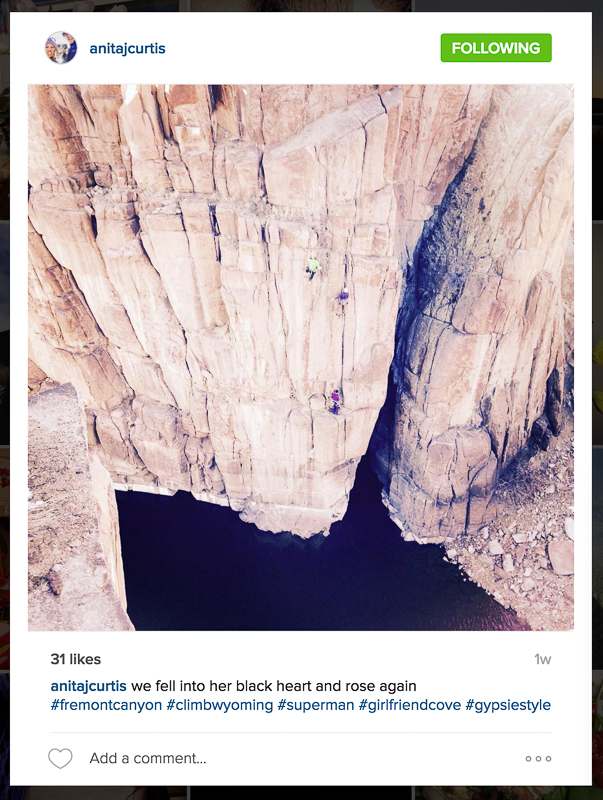Image resolution: width=603 pixels, height=800 pixels.
Task: Open the #superman hashtag
Action: [316, 705]
